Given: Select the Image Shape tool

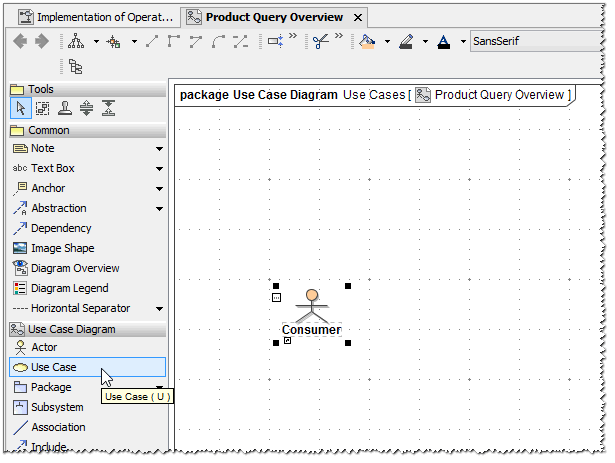Looking at the screenshot, I should 62,248.
